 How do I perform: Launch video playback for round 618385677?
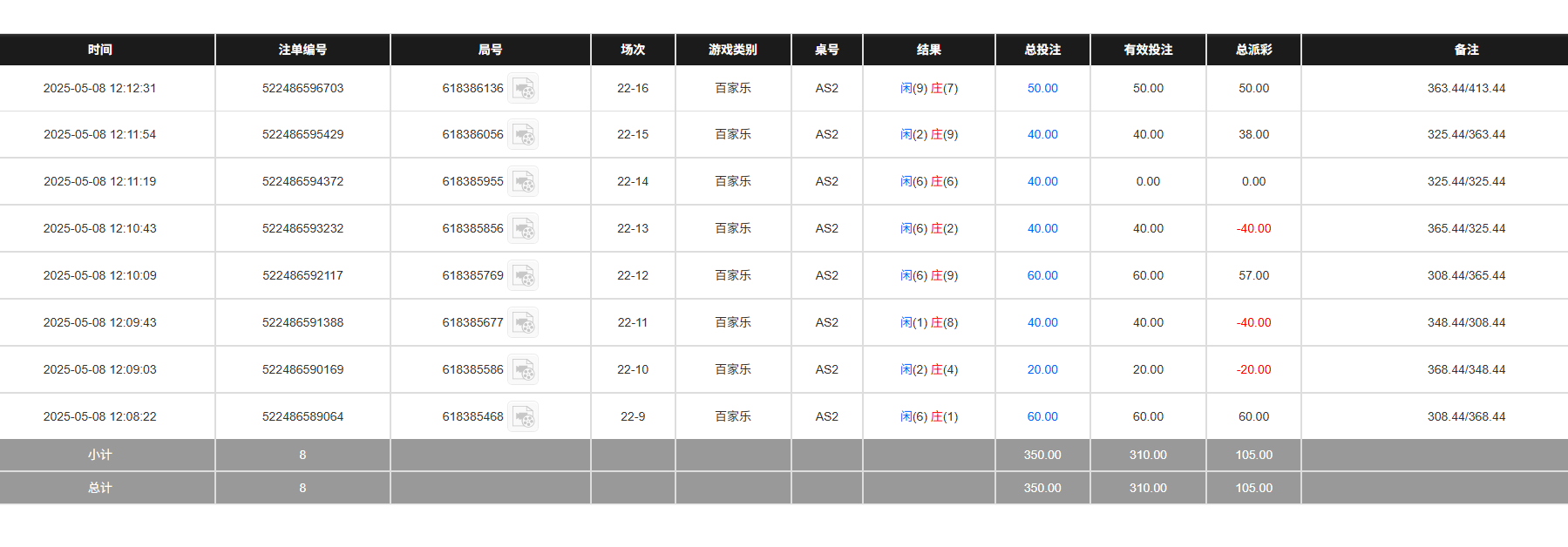pyautogui.click(x=524, y=322)
